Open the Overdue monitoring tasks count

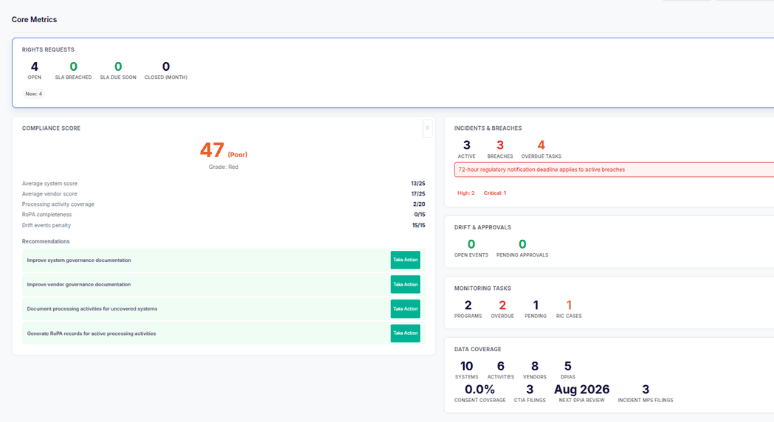[502, 309]
